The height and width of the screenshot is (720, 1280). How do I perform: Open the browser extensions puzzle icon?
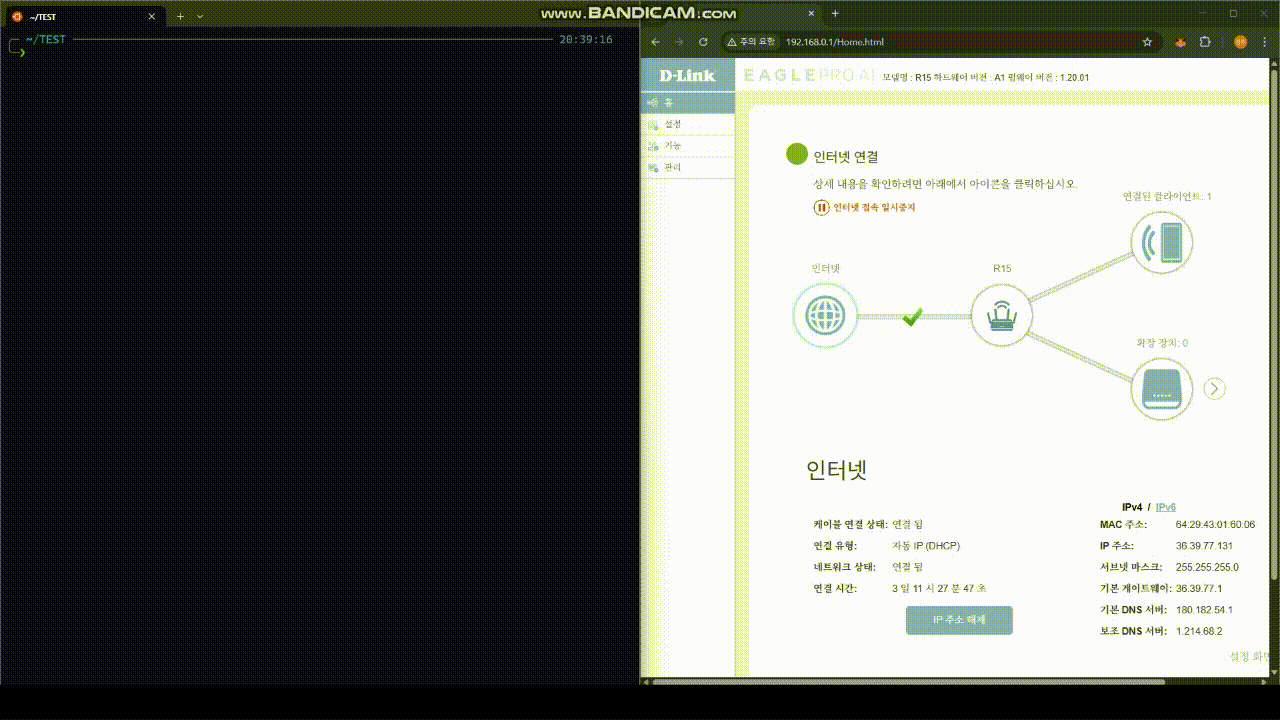pos(1205,42)
